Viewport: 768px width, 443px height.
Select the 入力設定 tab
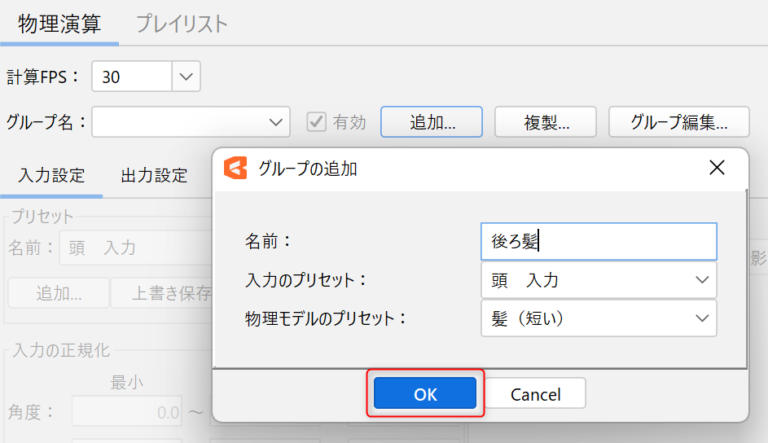(x=51, y=176)
